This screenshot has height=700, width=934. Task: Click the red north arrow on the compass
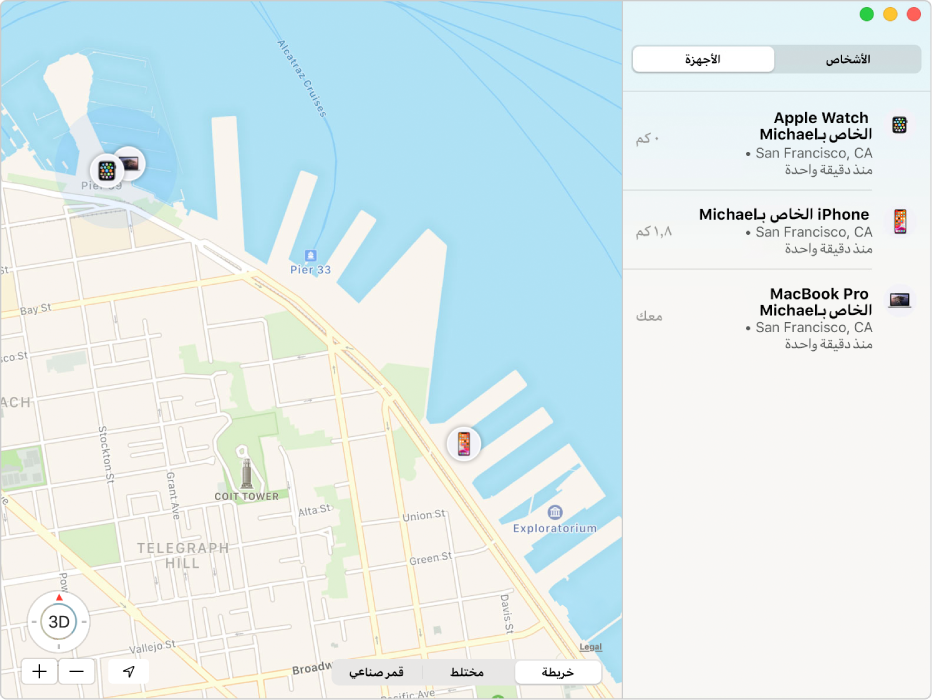tap(59, 597)
